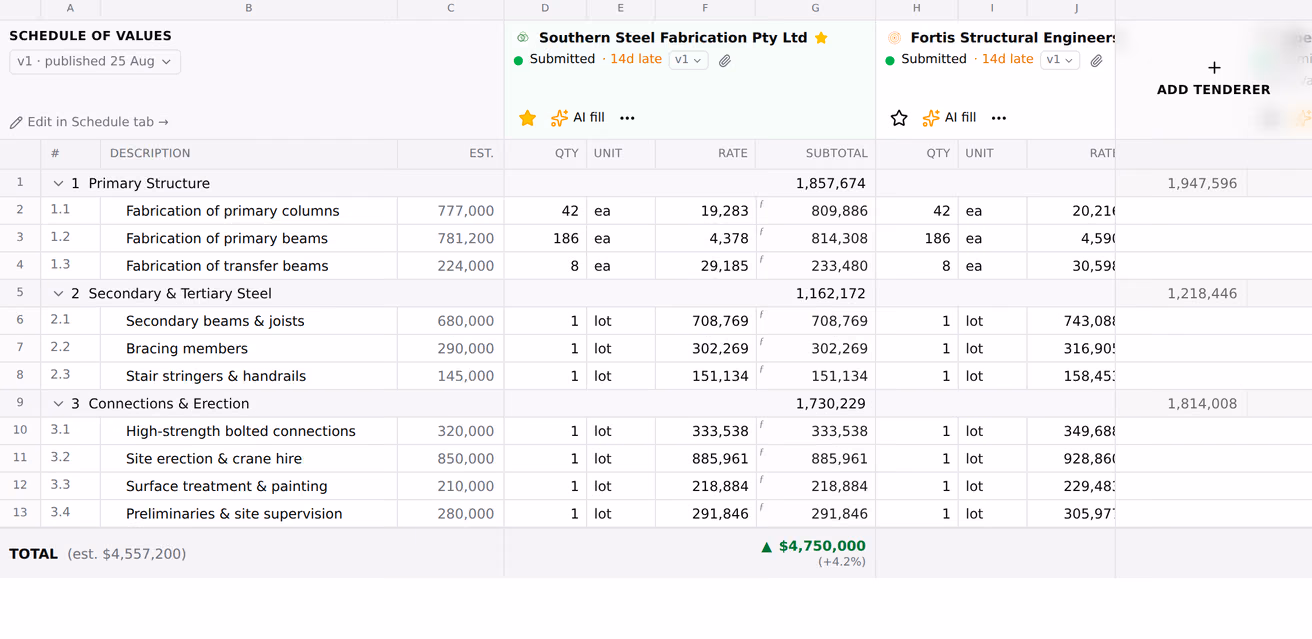Viewport: 1312px width, 639px height.
Task: Click Bracing members row description
Action: click(187, 349)
